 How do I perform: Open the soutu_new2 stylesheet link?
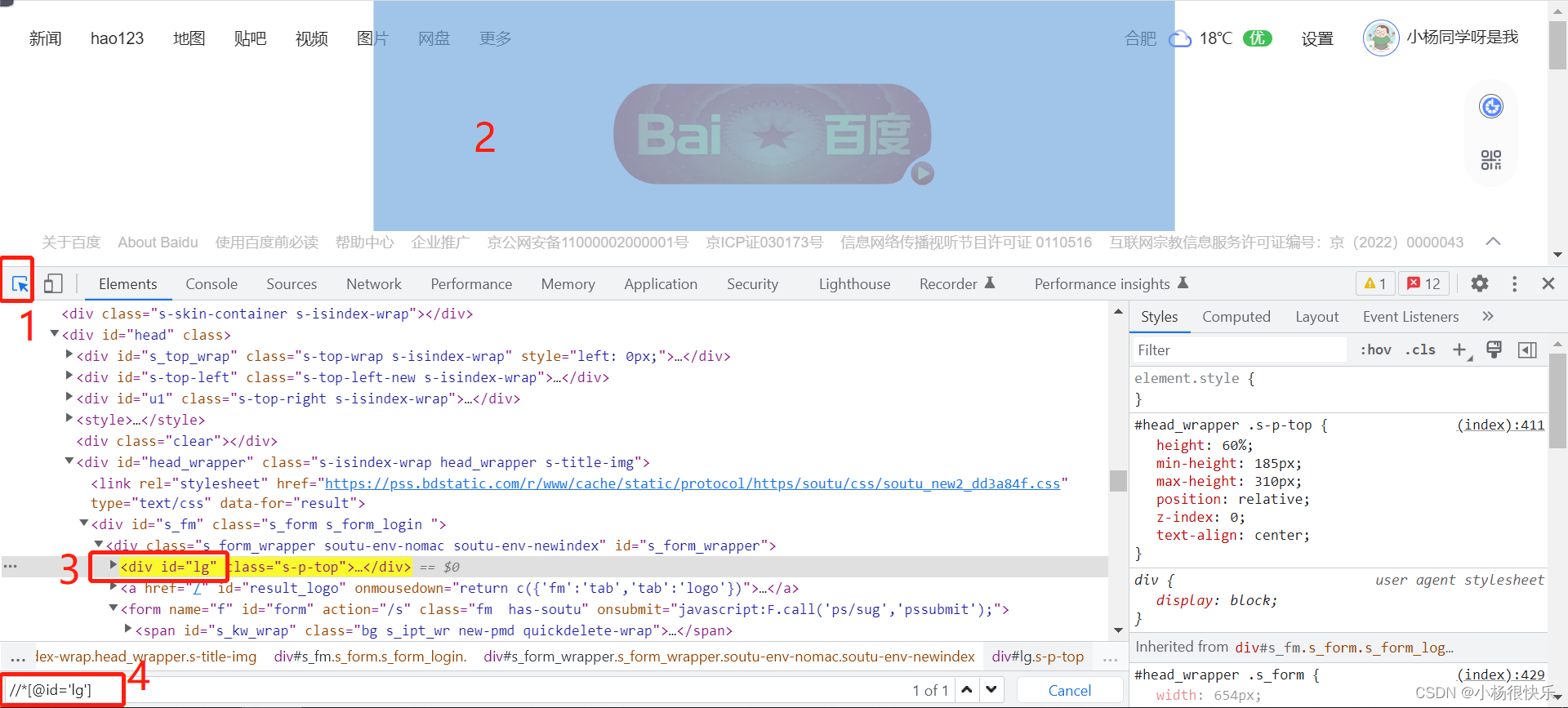tap(692, 483)
